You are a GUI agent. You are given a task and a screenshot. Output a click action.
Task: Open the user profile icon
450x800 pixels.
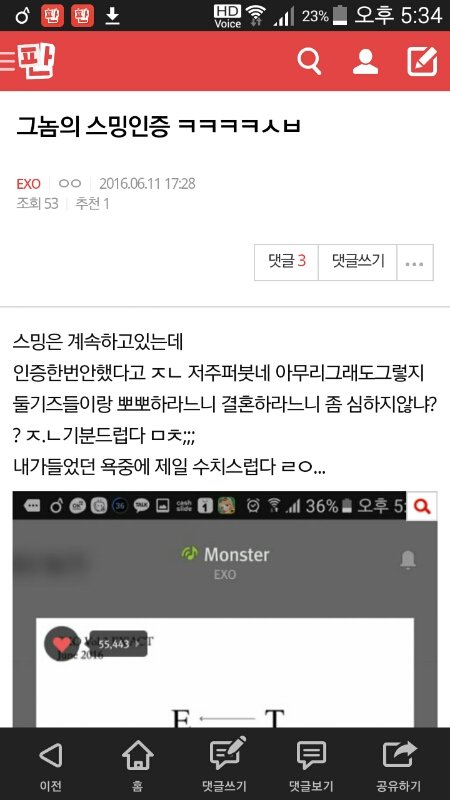pyautogui.click(x=365, y=61)
